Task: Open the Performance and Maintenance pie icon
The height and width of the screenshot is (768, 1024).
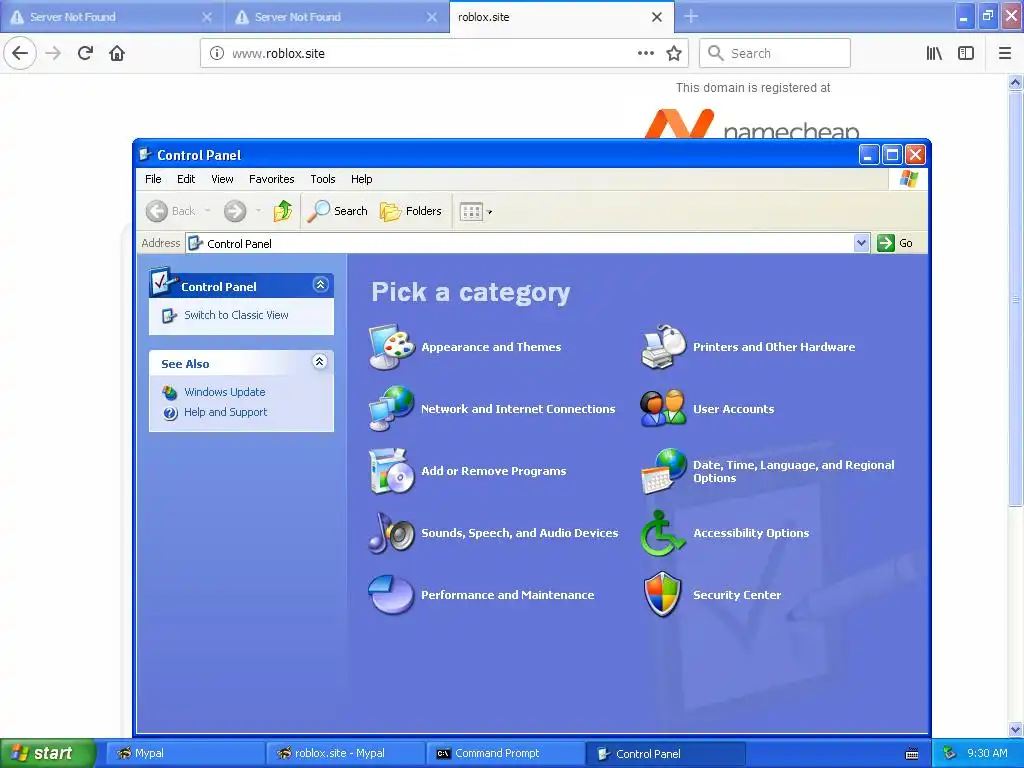Action: (x=391, y=595)
